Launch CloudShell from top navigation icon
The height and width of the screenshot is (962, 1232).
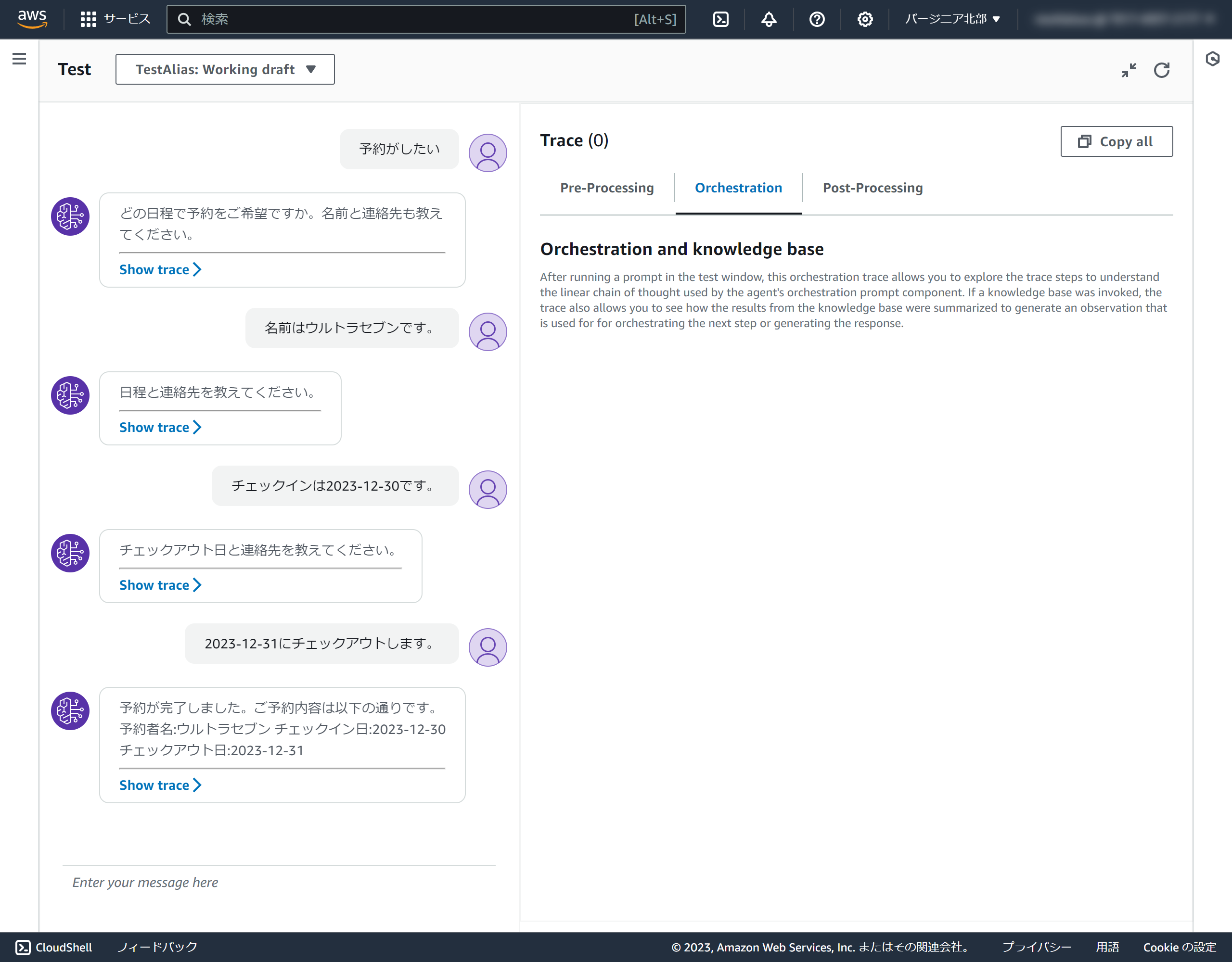click(x=720, y=19)
